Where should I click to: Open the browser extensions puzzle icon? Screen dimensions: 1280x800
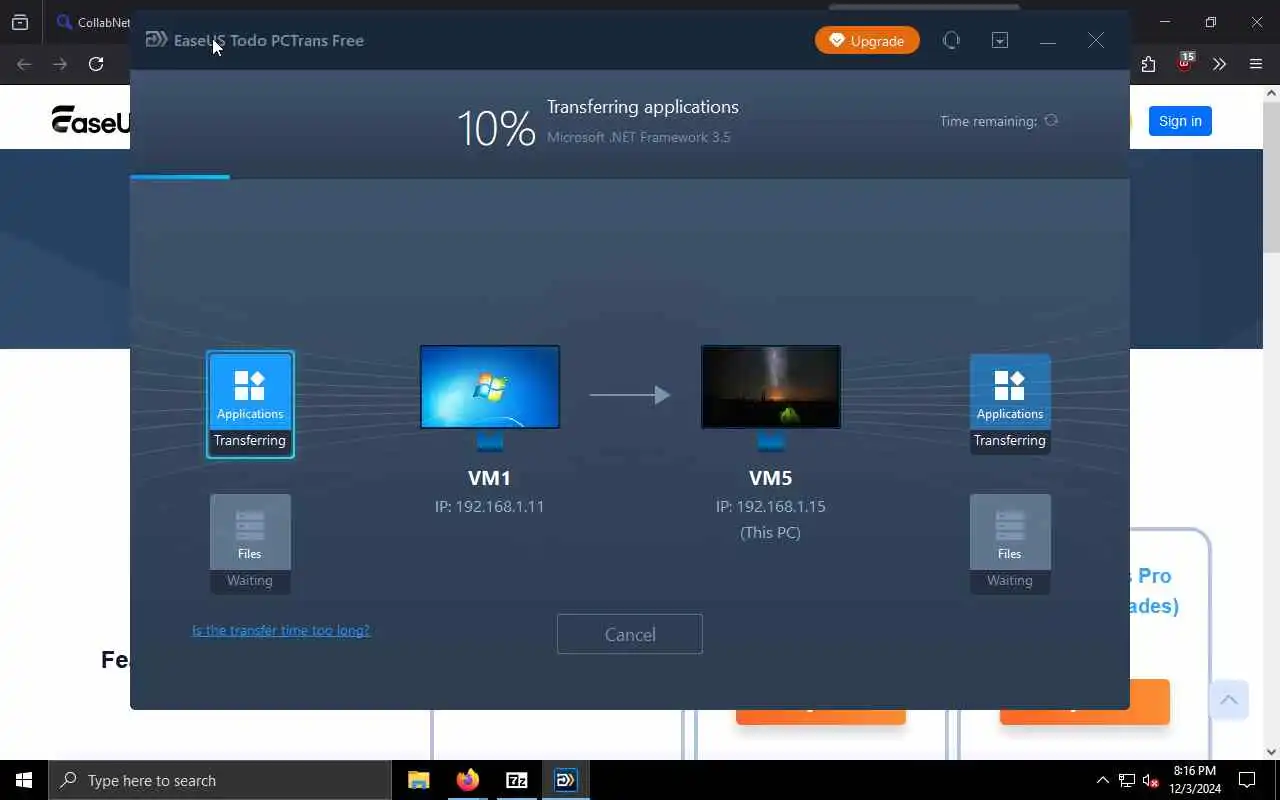coord(1148,64)
